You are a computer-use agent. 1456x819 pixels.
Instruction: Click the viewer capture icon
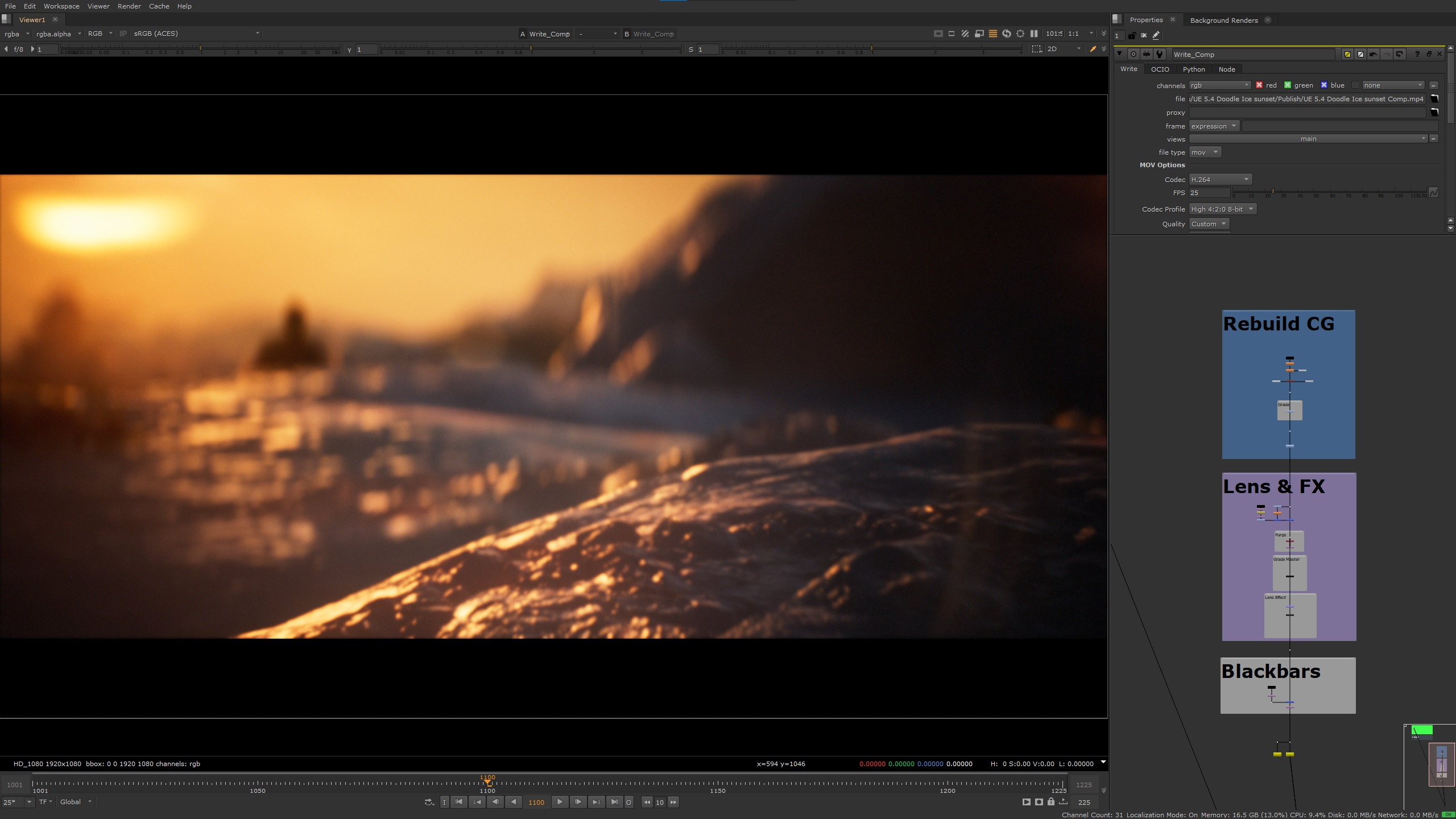[x=1039, y=802]
